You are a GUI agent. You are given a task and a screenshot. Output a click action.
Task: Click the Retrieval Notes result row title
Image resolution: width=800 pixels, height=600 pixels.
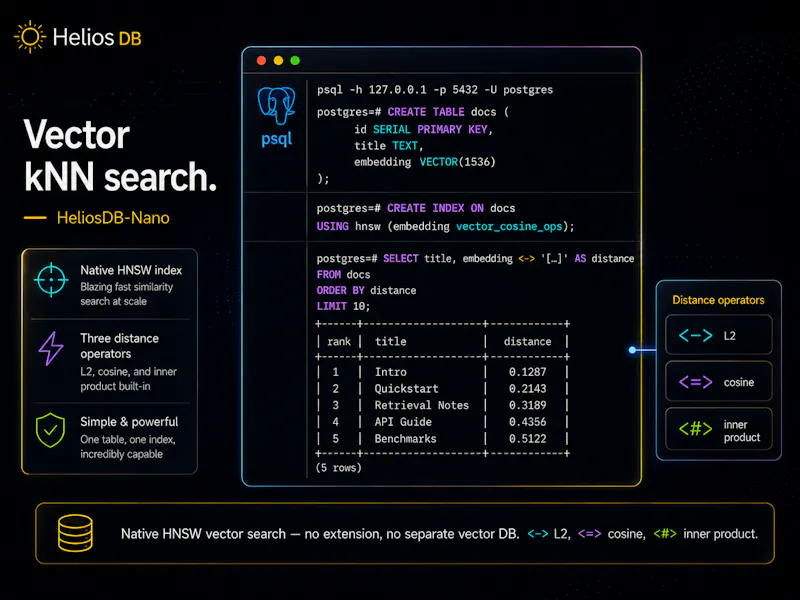422,405
